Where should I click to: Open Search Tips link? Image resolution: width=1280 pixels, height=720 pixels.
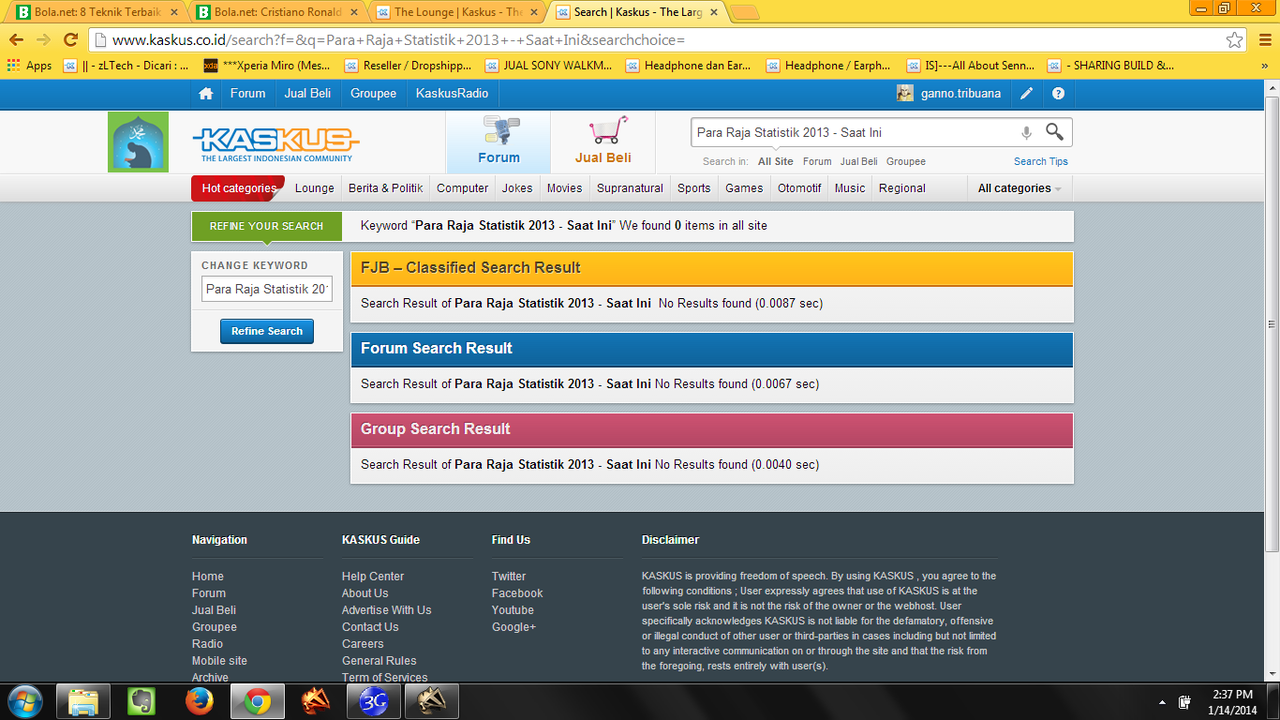[1041, 161]
